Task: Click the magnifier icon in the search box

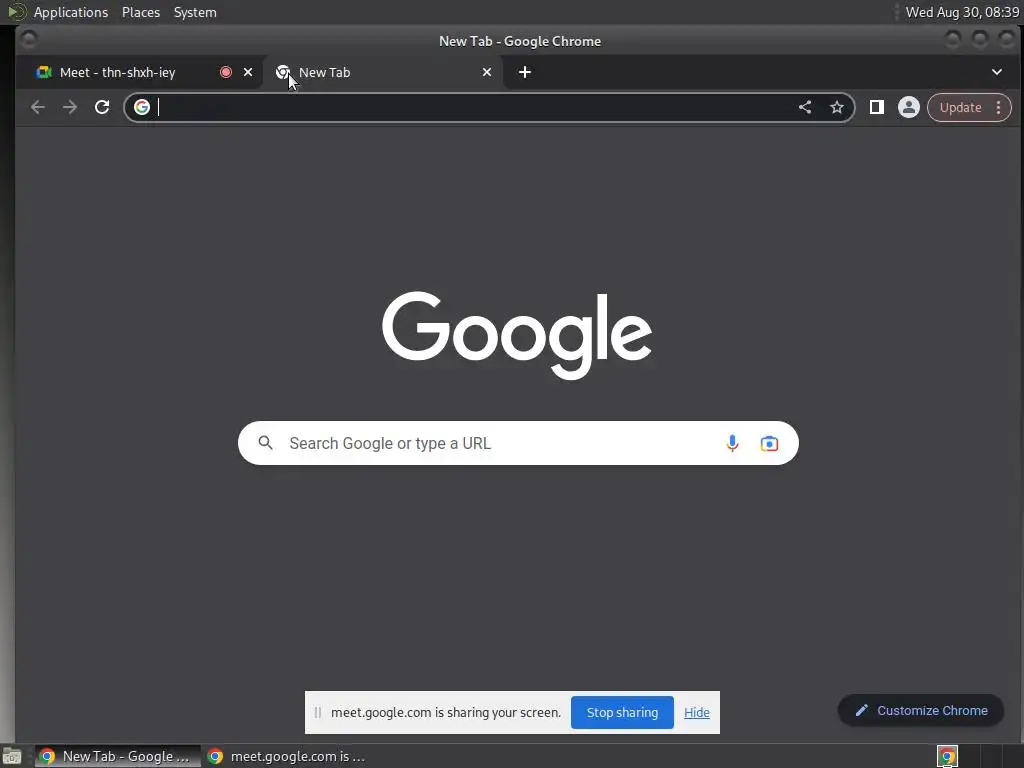Action: (265, 443)
